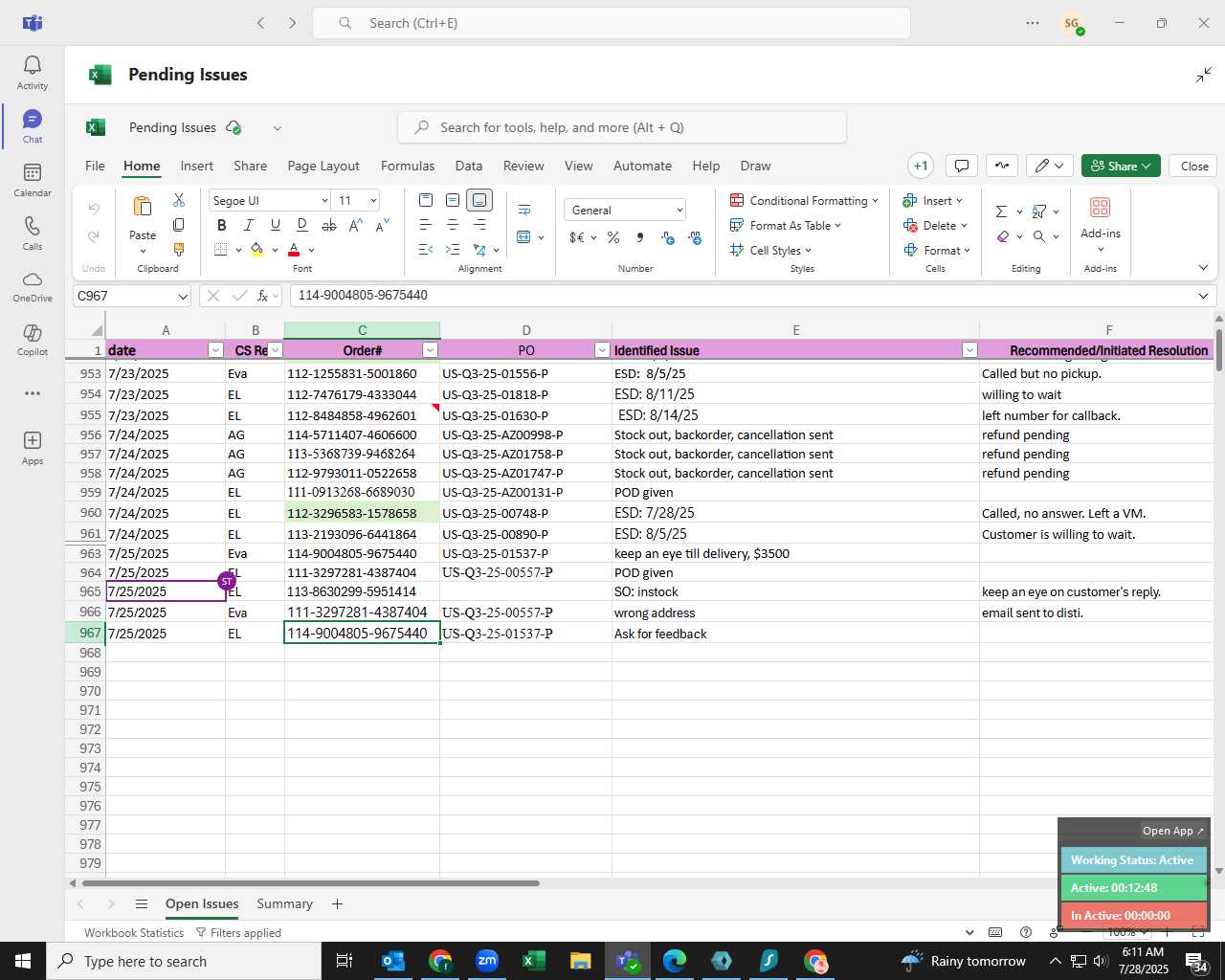Select the Format Painter brush icon
The height and width of the screenshot is (980, 1225).
click(179, 250)
